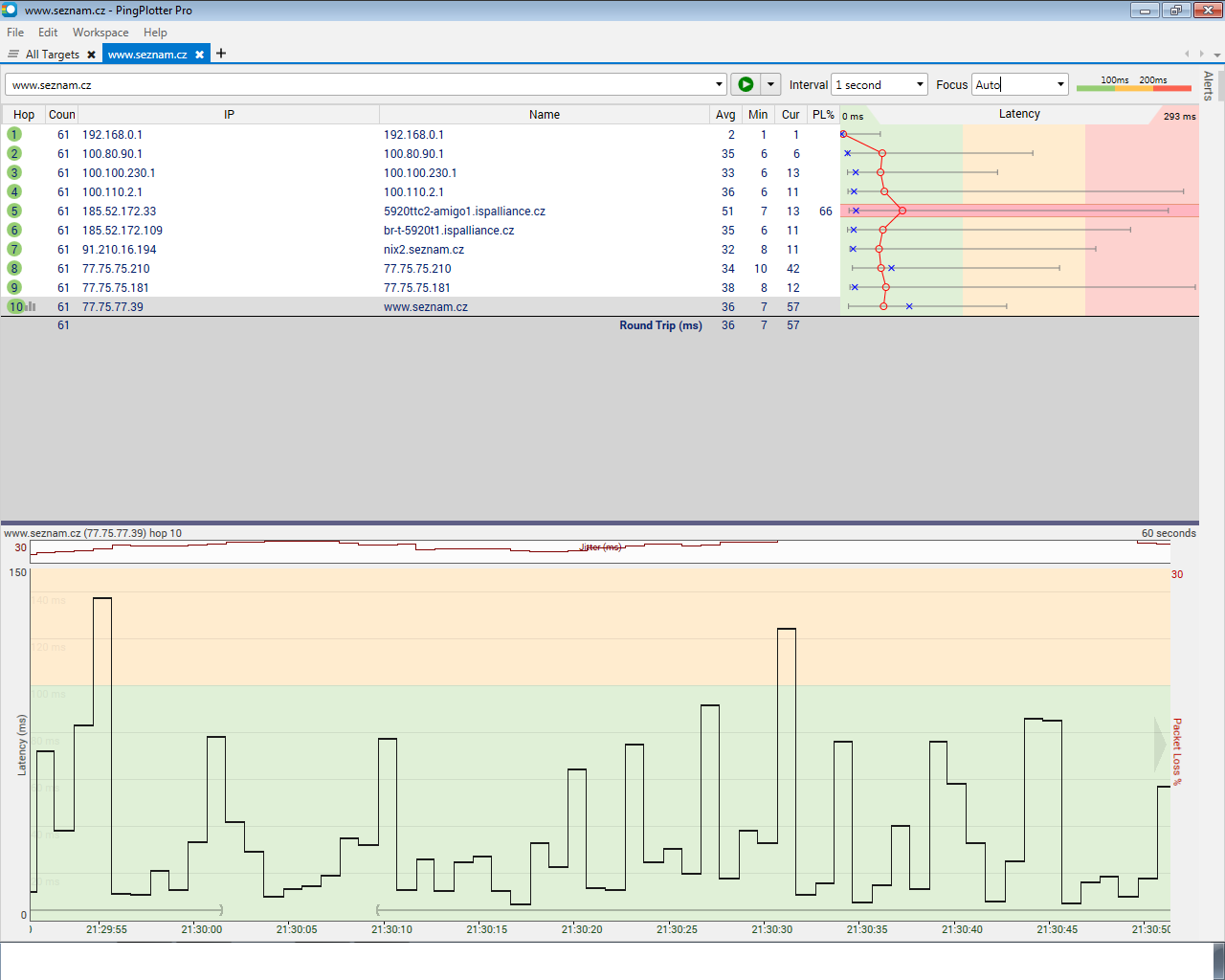
Task: Open the Alerts side panel
Action: [1208, 85]
